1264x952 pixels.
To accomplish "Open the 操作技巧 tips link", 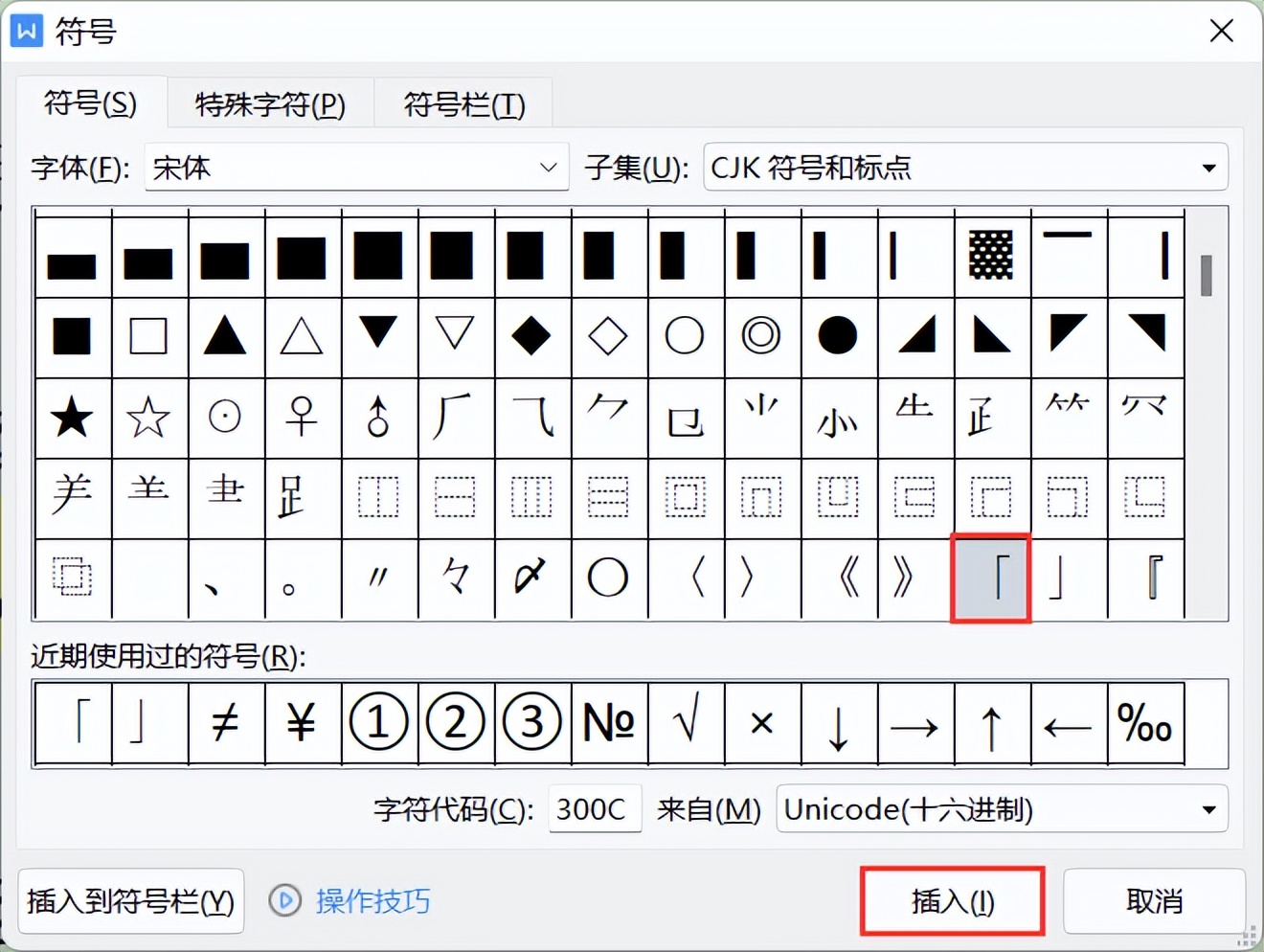I will [x=373, y=901].
